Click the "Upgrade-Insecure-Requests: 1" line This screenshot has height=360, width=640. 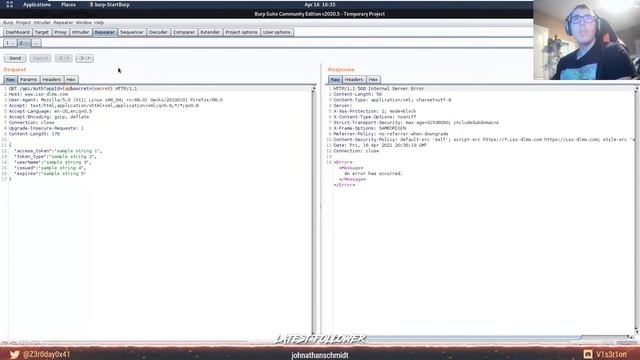tap(46, 128)
